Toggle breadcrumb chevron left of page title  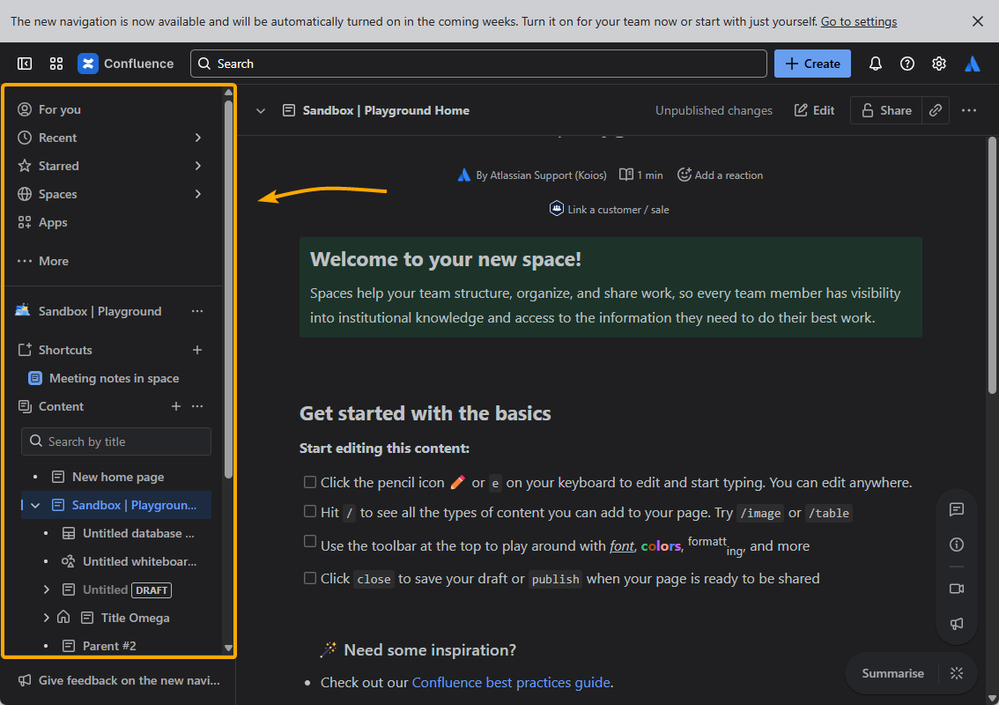(x=261, y=110)
